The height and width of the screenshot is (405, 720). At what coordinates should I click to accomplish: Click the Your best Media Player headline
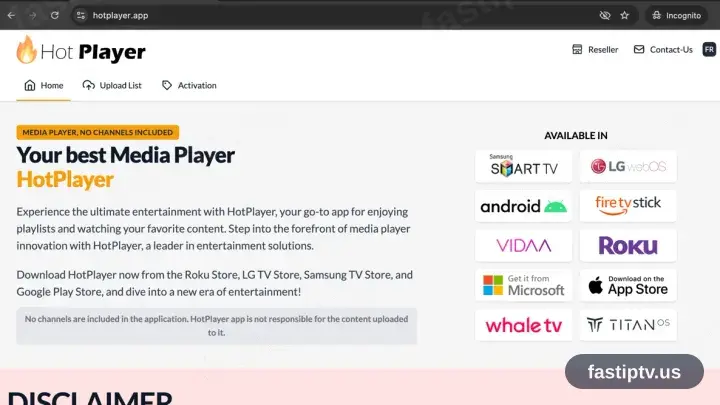click(x=125, y=155)
